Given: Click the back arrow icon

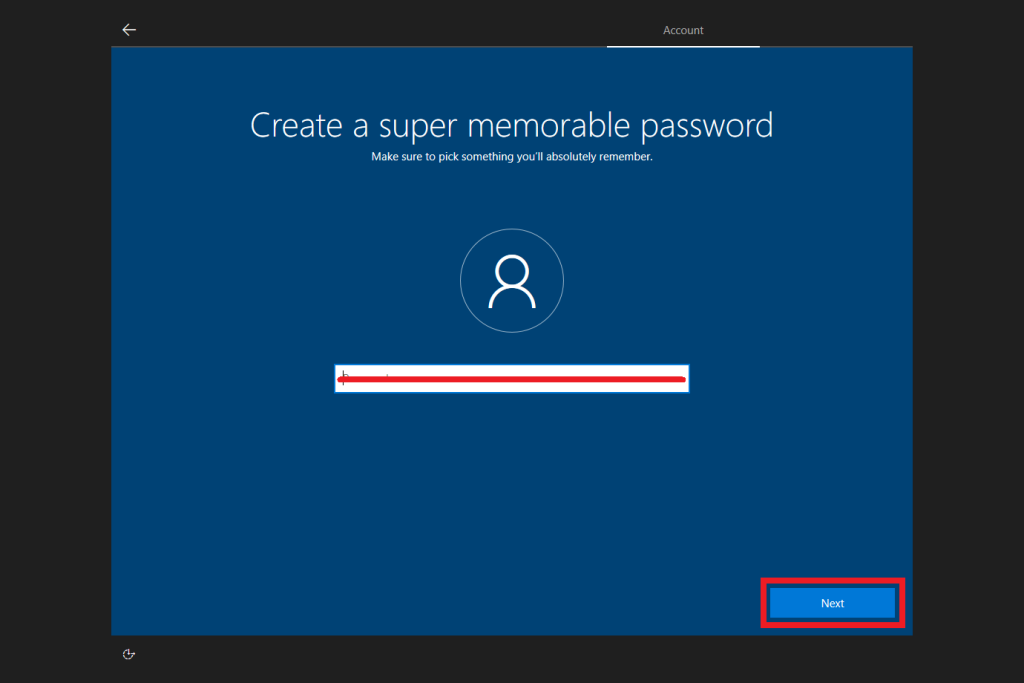Looking at the screenshot, I should 129,30.
